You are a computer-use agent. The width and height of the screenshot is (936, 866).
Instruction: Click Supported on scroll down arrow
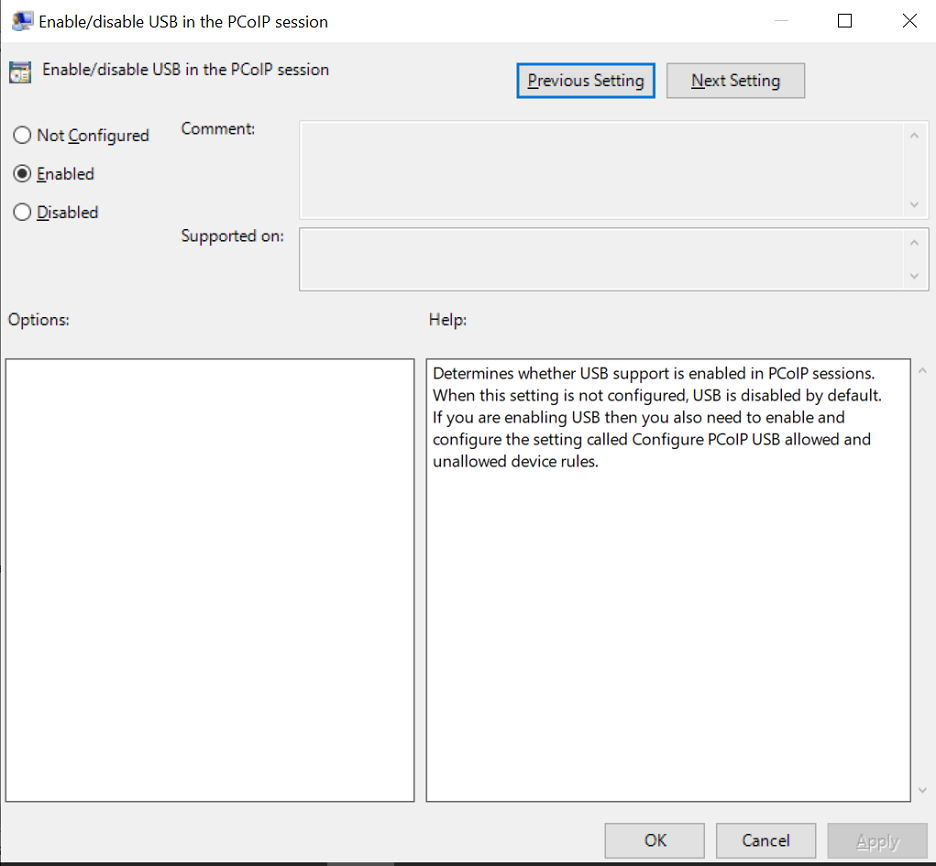point(914,276)
